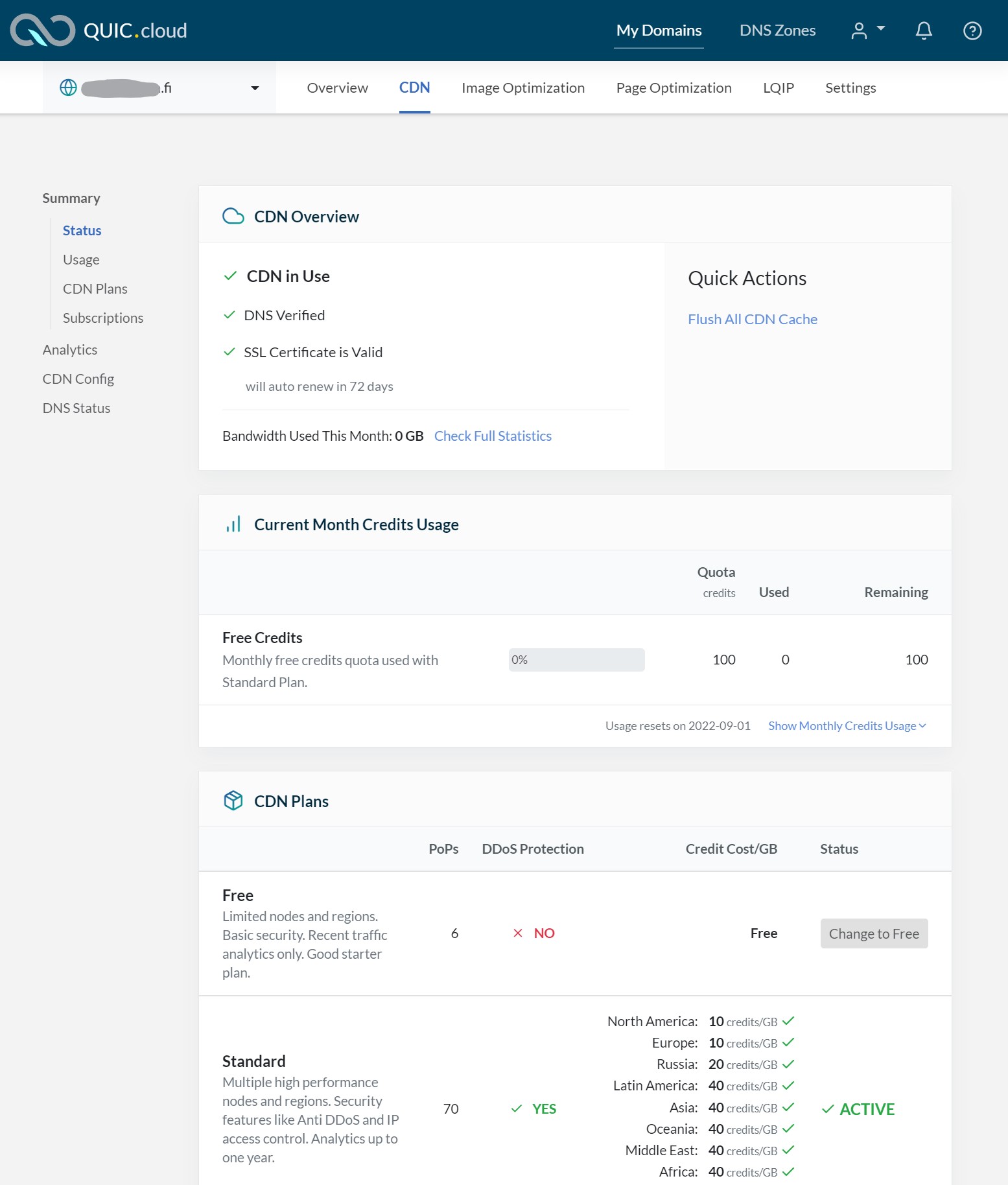
Task: Click the CDN Overview cloud icon
Action: 233,217
